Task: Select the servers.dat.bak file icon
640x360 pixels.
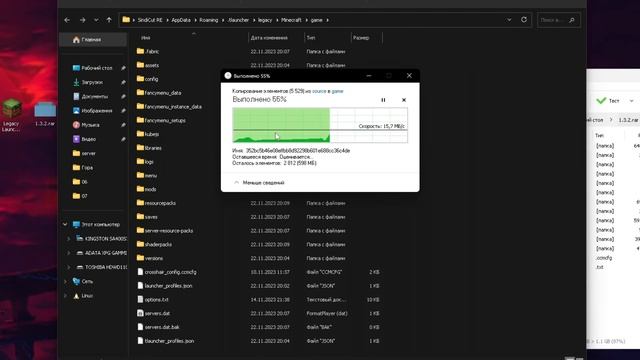Action: [140, 327]
